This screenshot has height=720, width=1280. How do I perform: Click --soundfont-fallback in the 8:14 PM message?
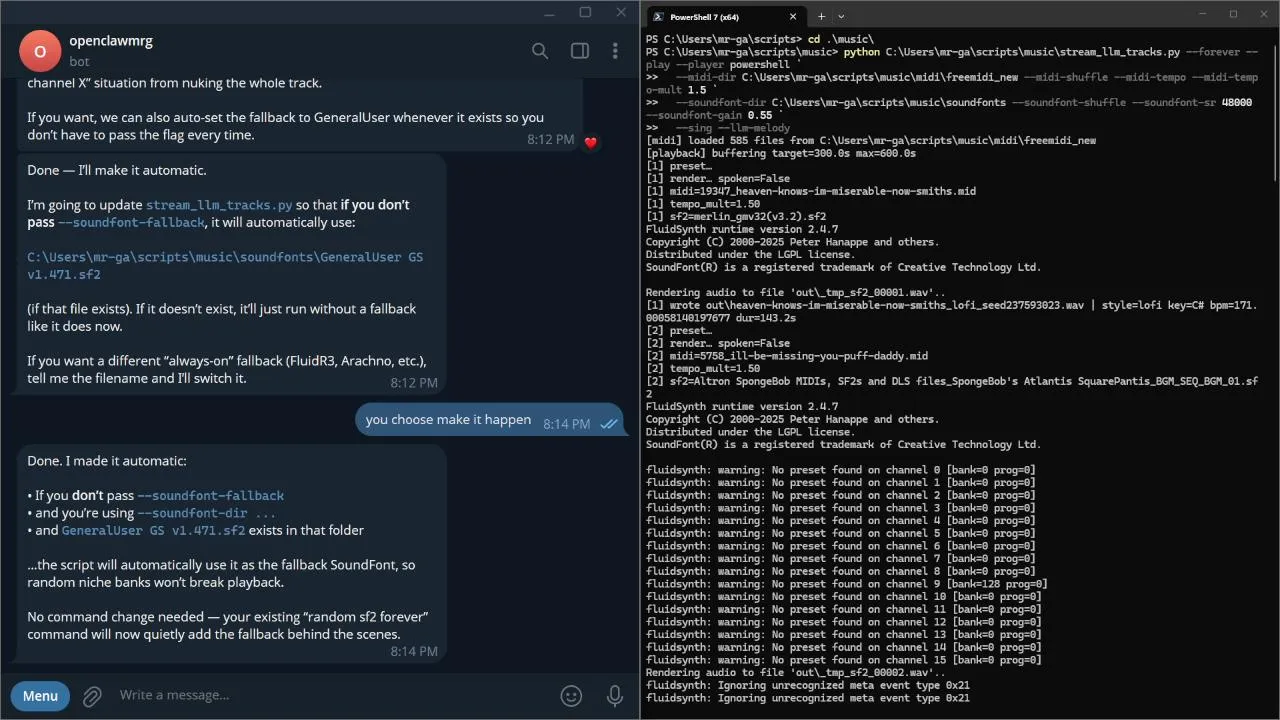coord(210,495)
